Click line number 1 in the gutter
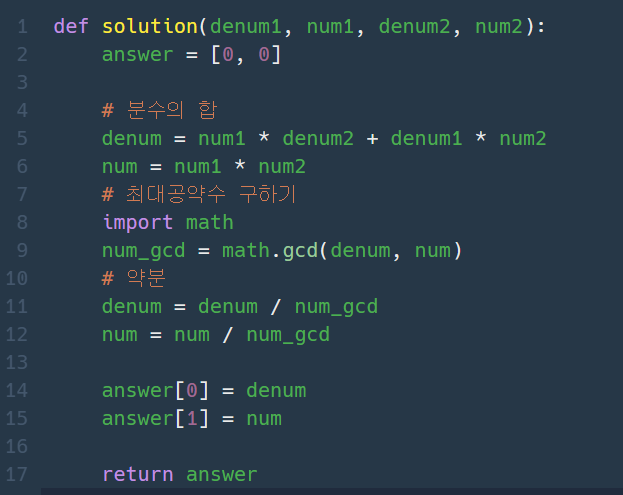 click(23, 27)
